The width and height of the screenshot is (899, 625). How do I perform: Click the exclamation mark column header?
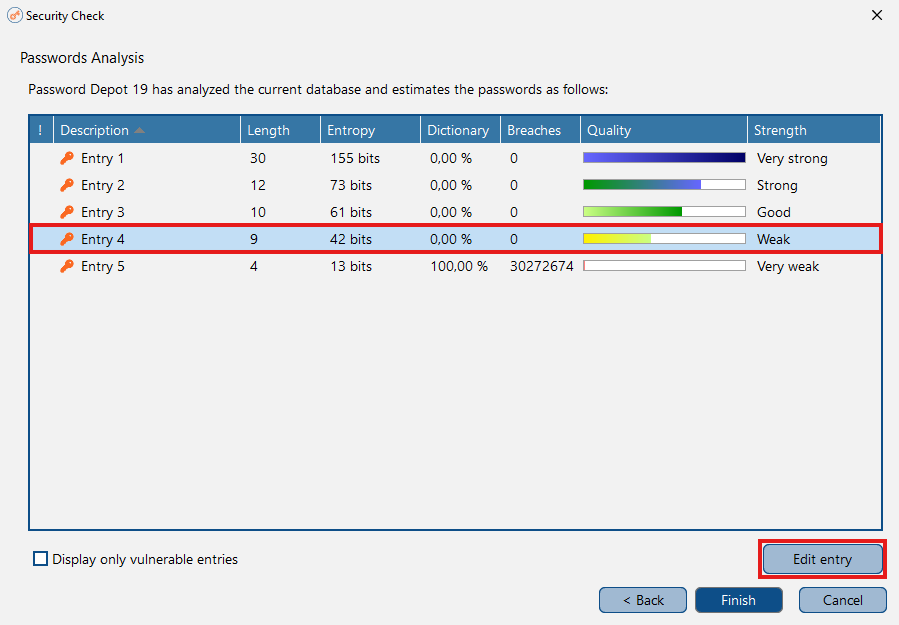41,130
